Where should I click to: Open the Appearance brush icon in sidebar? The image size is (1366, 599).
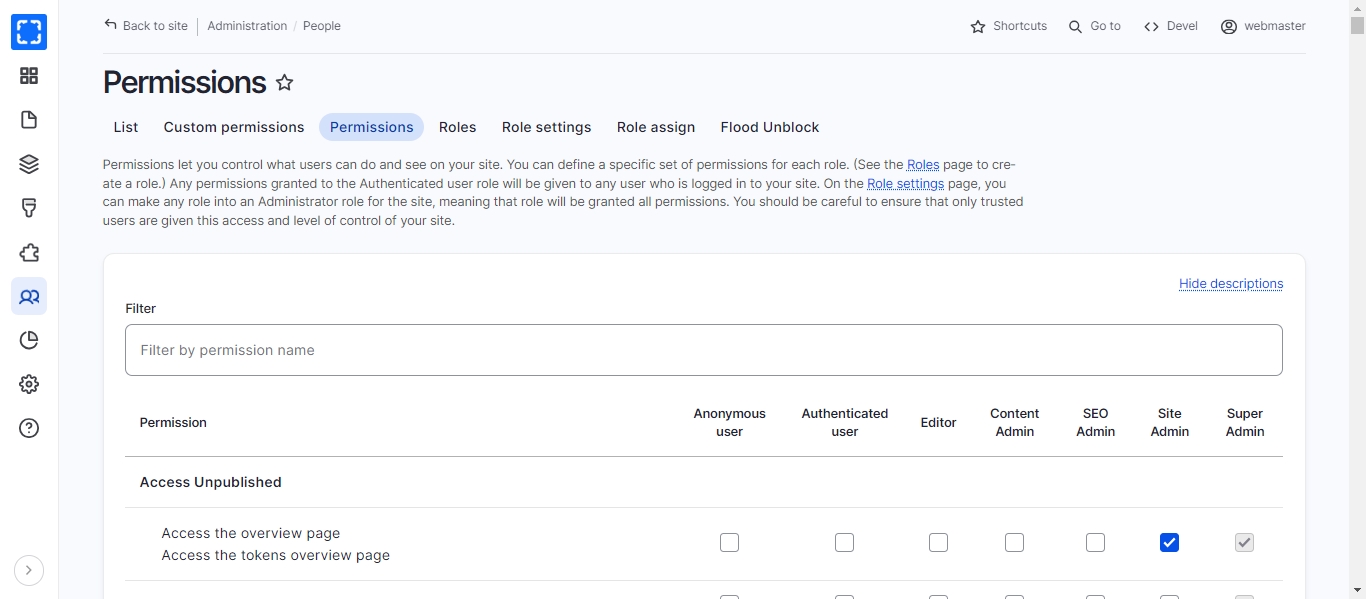point(29,208)
